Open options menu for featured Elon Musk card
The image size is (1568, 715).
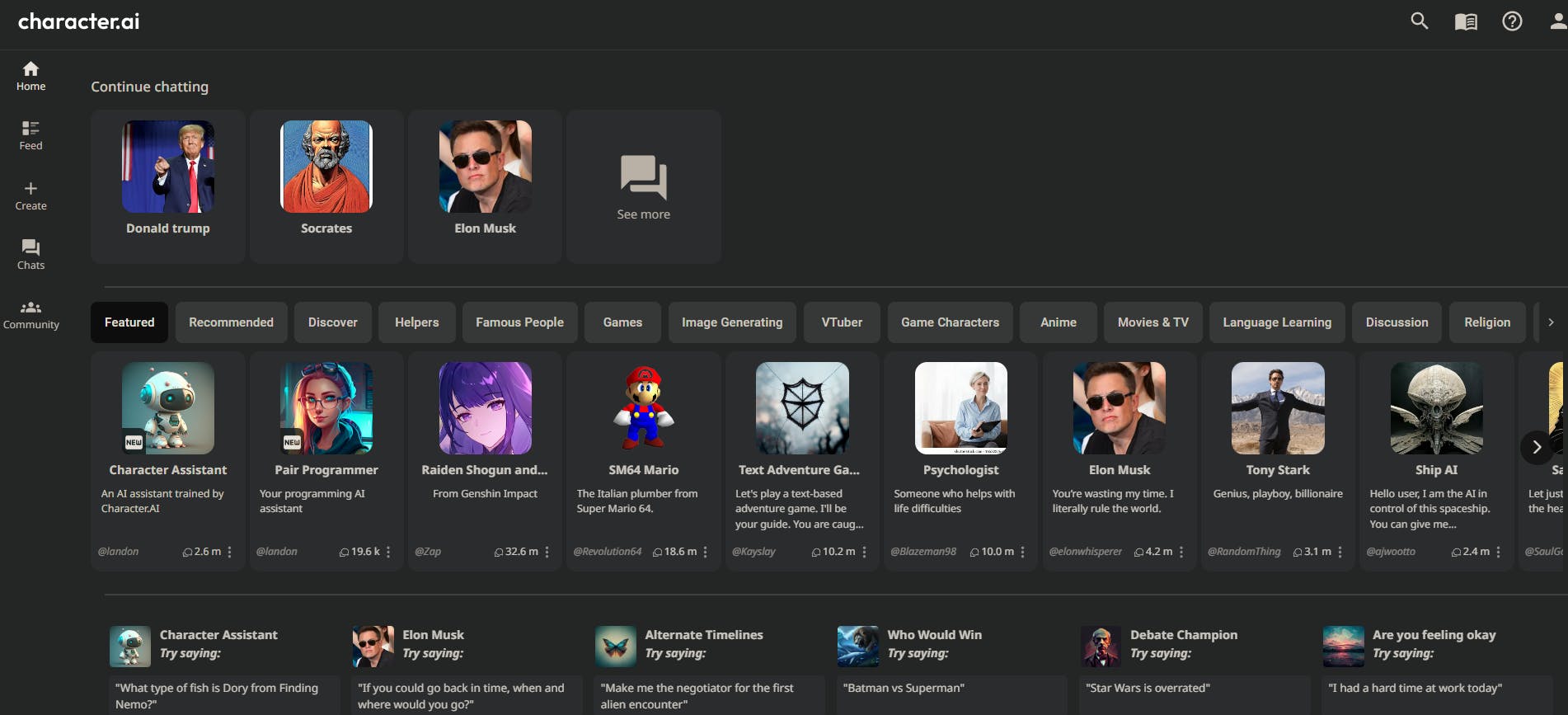click(1181, 552)
